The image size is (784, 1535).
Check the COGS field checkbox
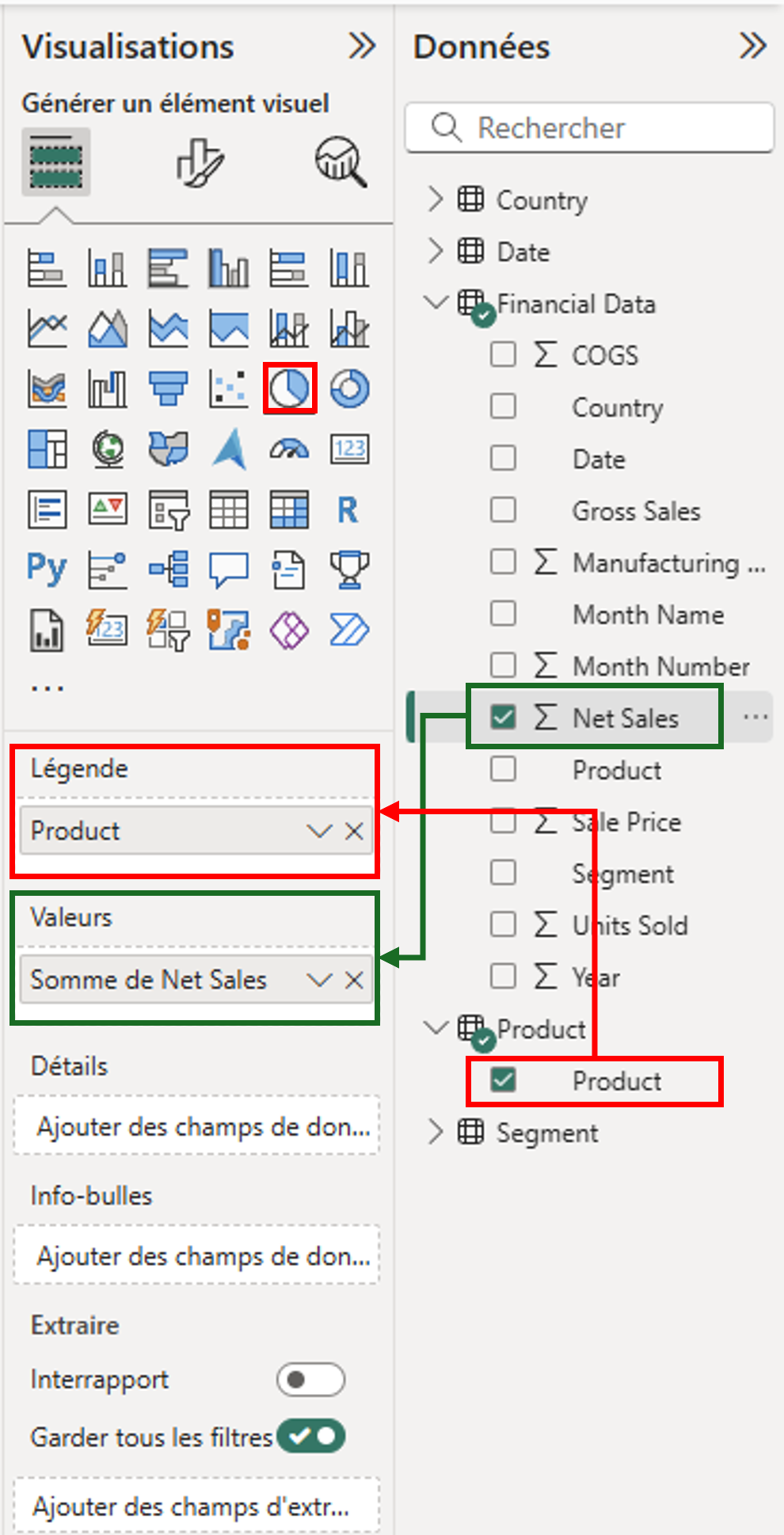503,355
